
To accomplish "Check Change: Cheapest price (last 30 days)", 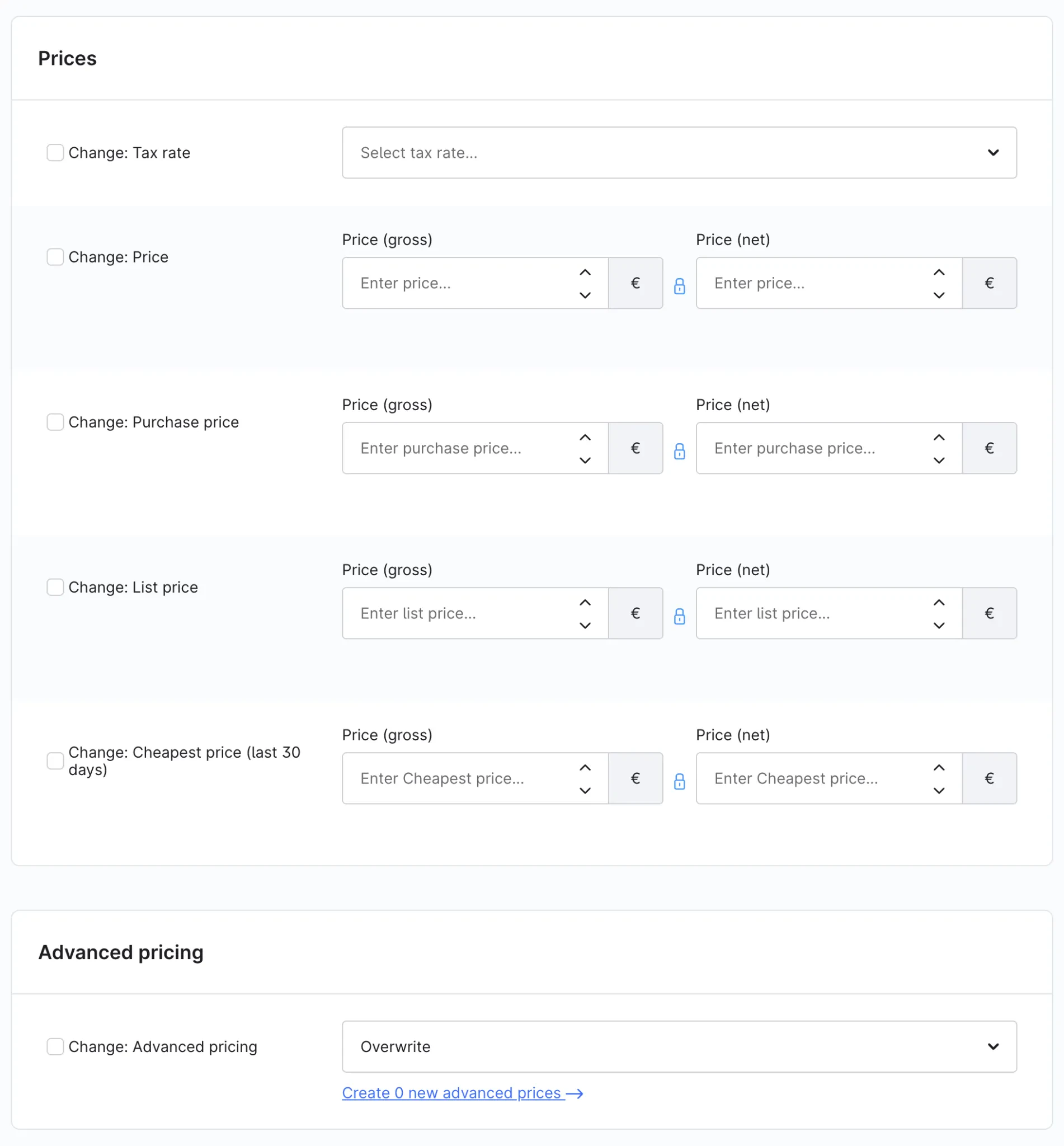I will [55, 761].
